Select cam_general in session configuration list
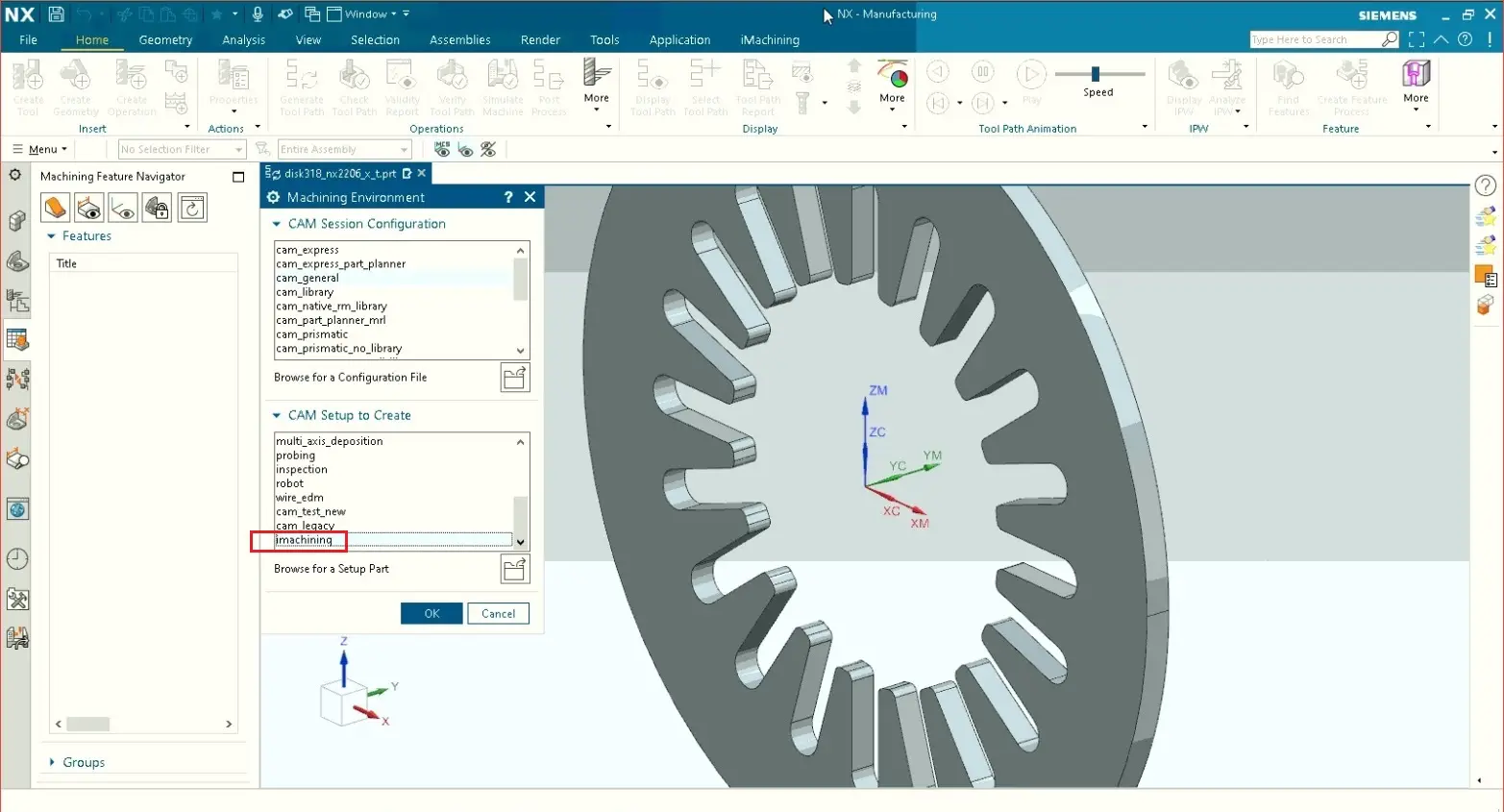The width and height of the screenshot is (1504, 812). [x=392, y=278]
